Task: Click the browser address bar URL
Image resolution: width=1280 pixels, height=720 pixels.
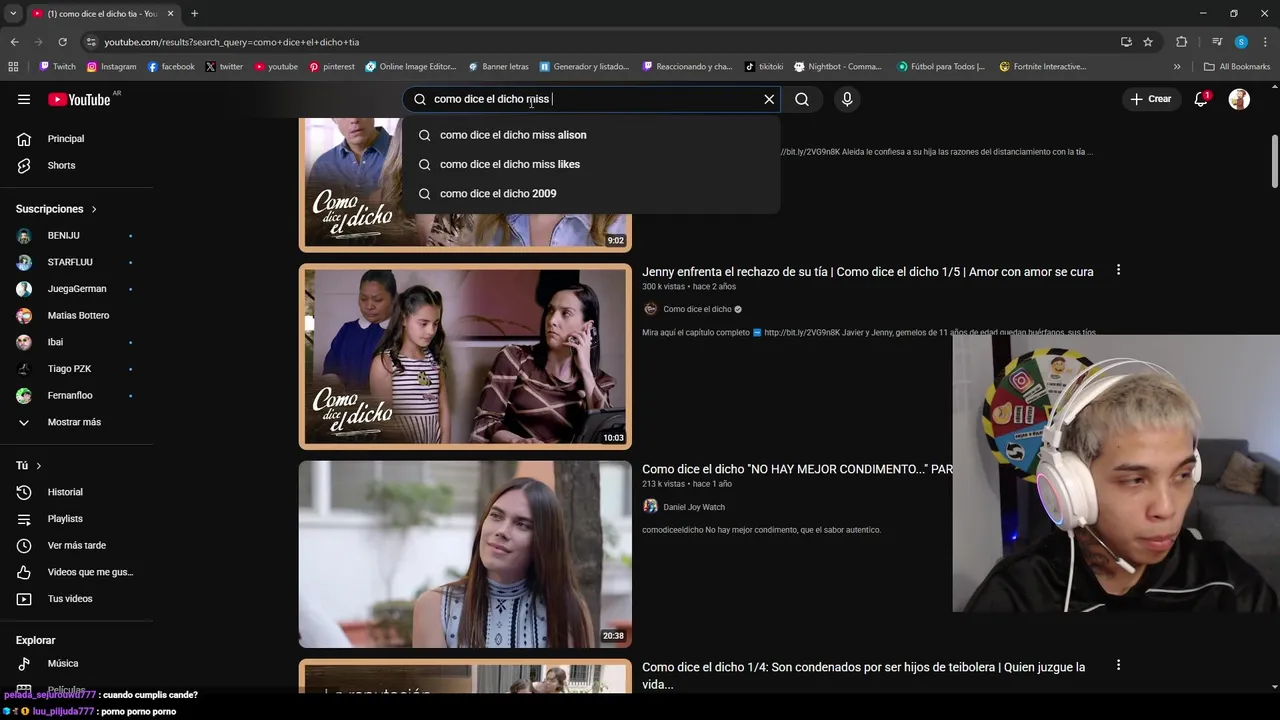Action: [x=231, y=42]
